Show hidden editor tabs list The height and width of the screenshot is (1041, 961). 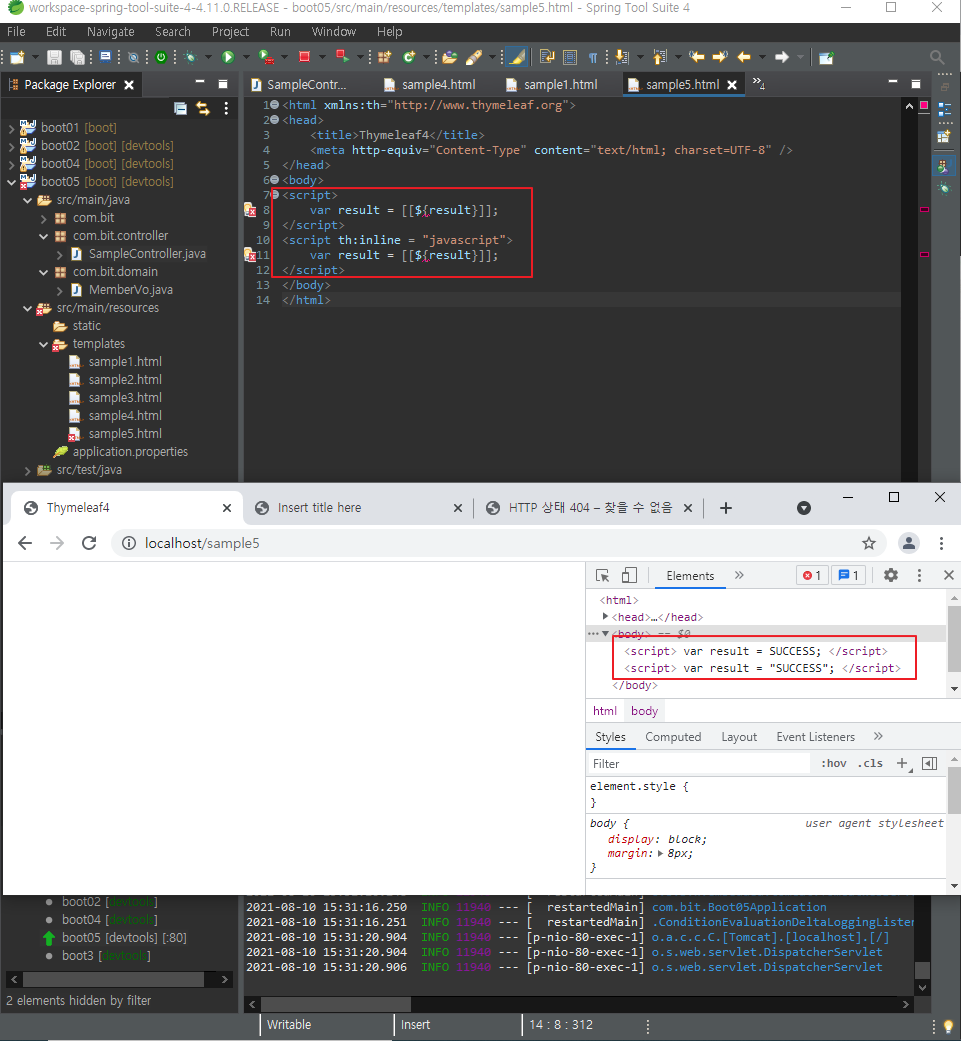(759, 84)
